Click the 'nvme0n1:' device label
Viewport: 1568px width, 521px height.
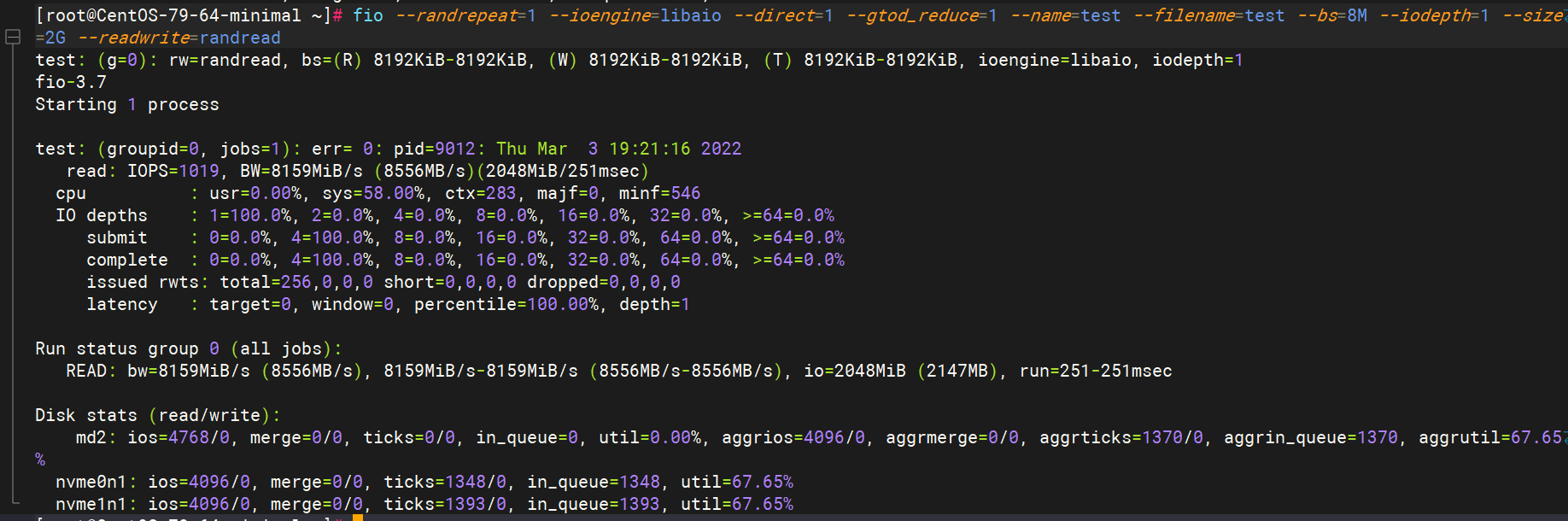(97, 482)
